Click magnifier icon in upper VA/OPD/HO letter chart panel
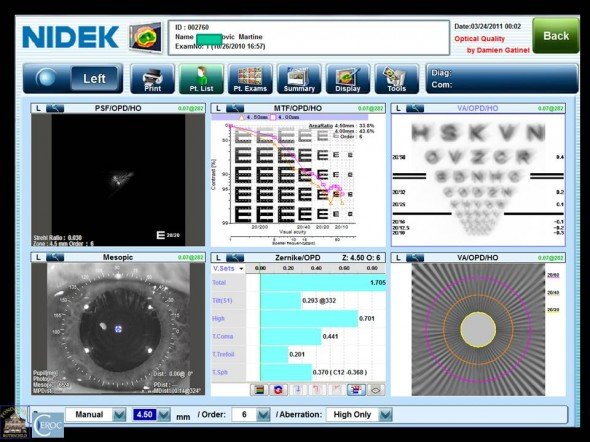590x442 pixels. [415, 109]
